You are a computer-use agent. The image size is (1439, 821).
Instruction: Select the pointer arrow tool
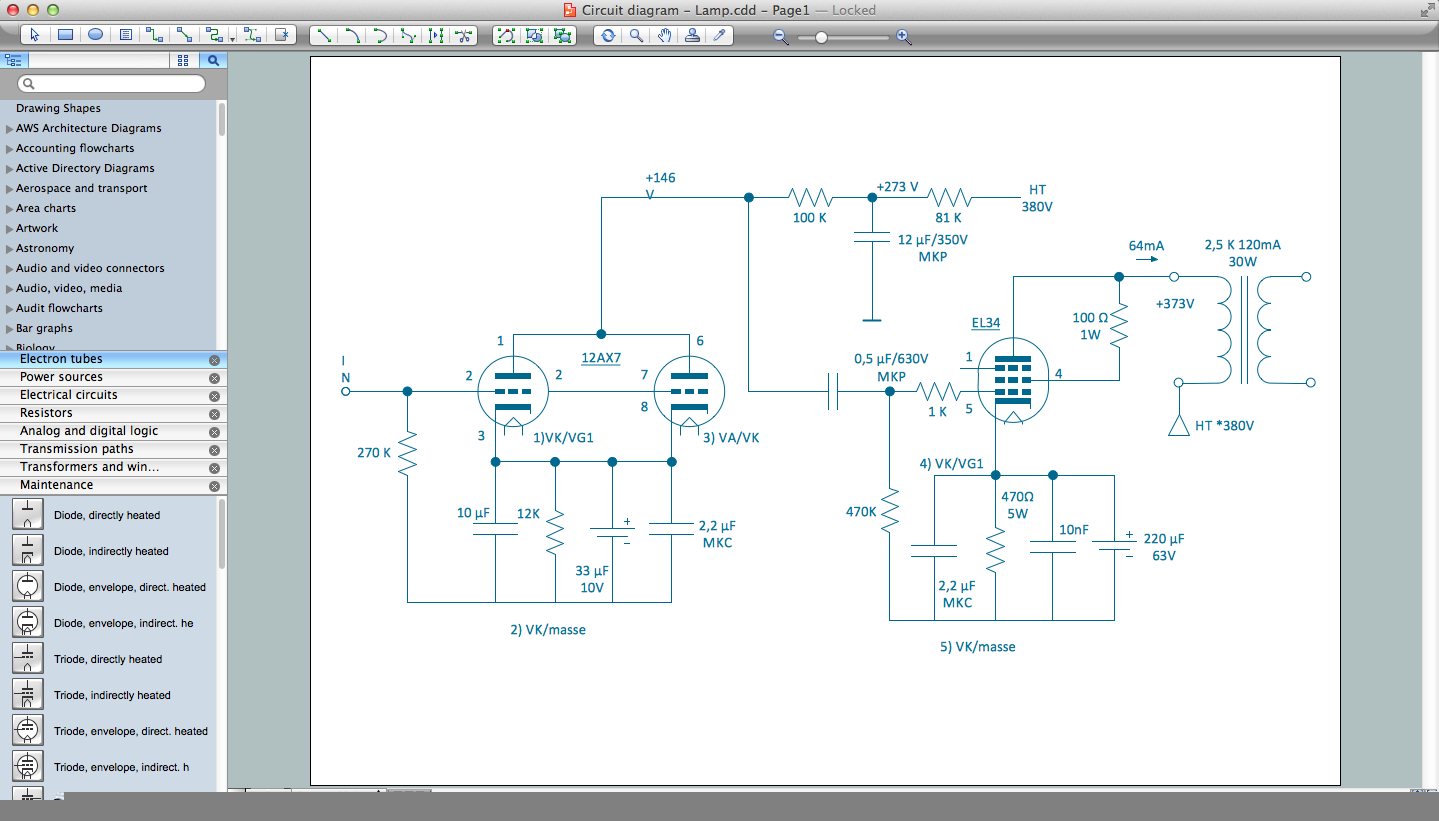(35, 35)
